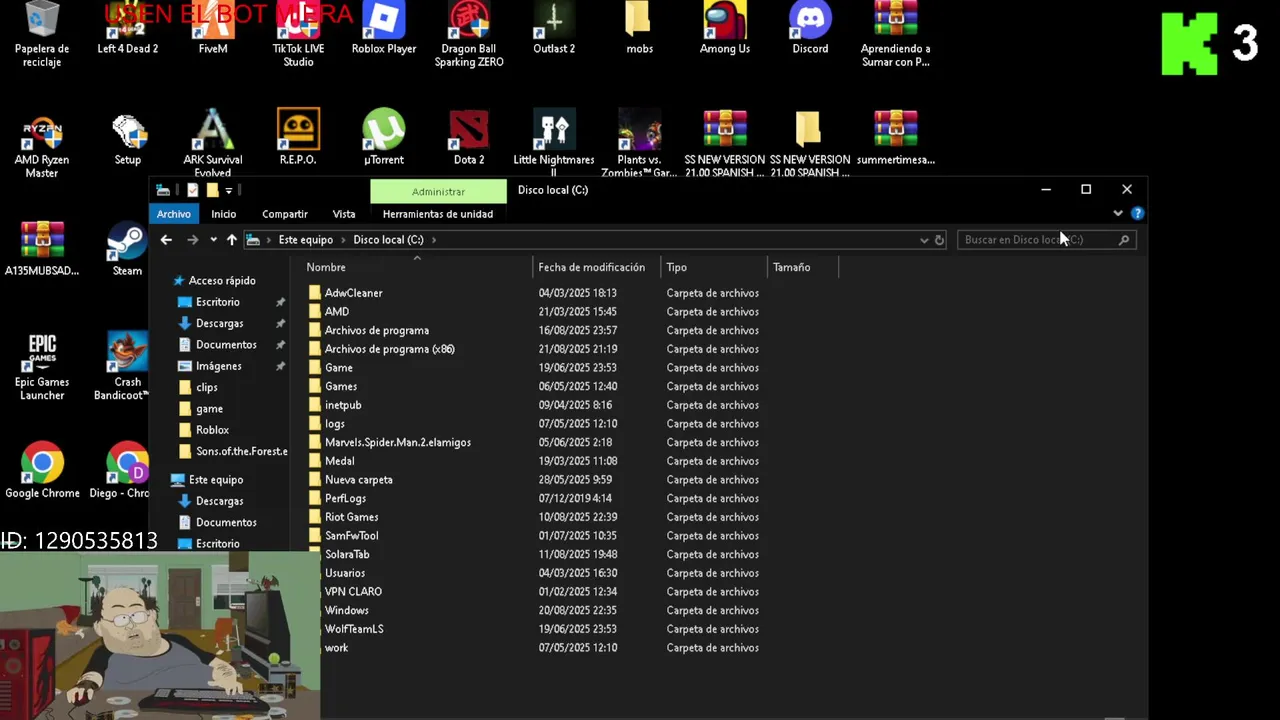Open the quick access toolbar customize dropdown
Image resolution: width=1280 pixels, height=720 pixels.
tap(228, 190)
